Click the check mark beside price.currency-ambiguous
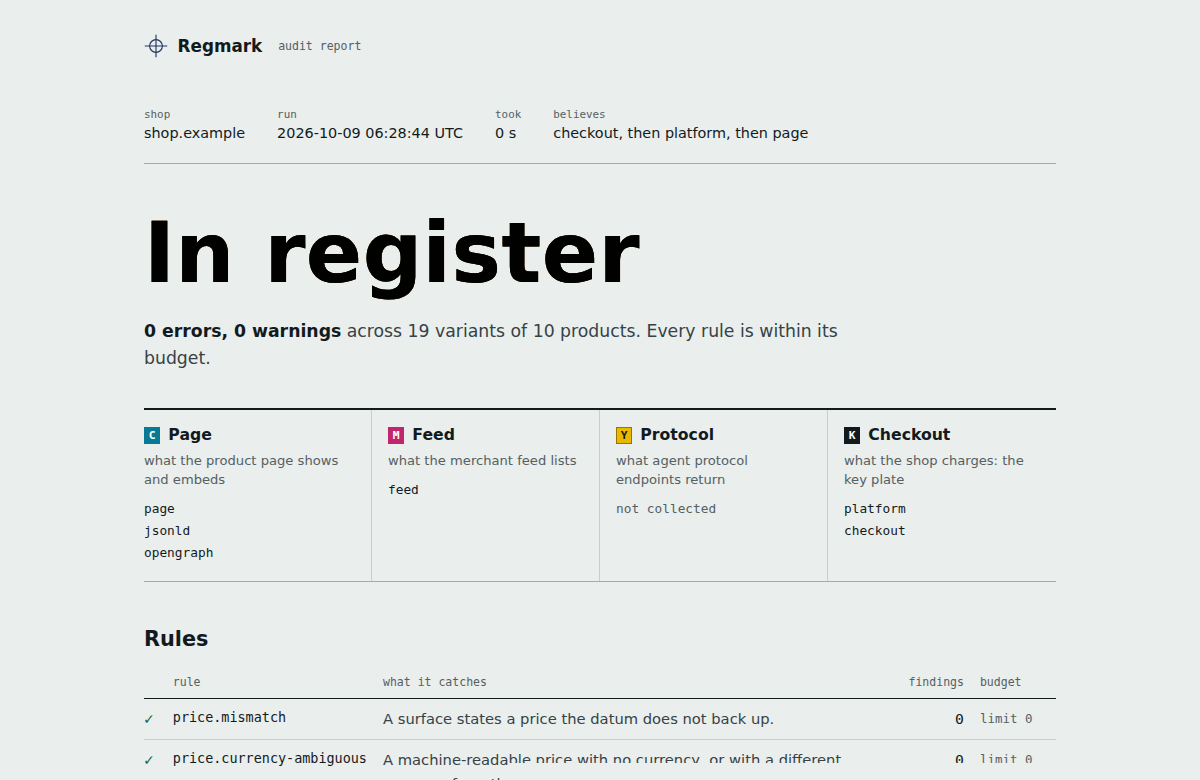This screenshot has height=780, width=1200. [149, 760]
